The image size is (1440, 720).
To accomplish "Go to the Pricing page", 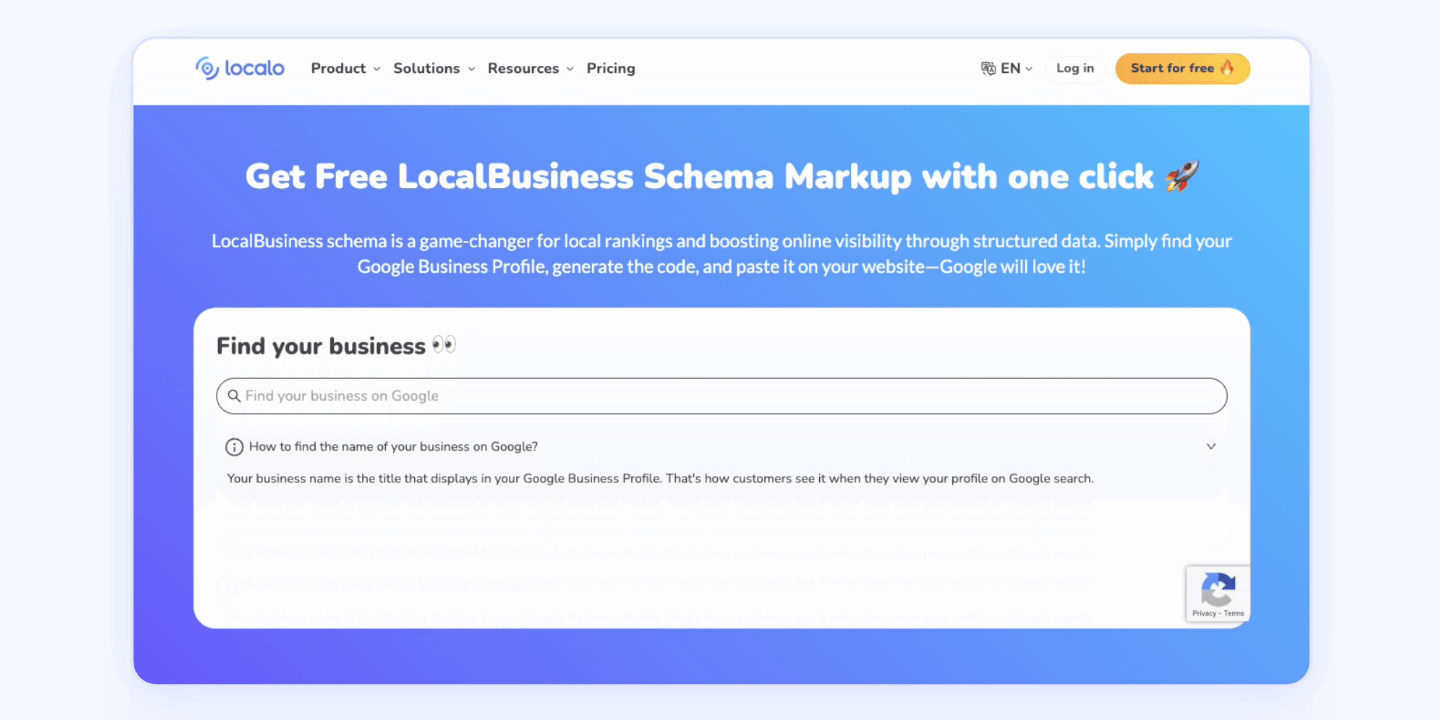I will (611, 68).
